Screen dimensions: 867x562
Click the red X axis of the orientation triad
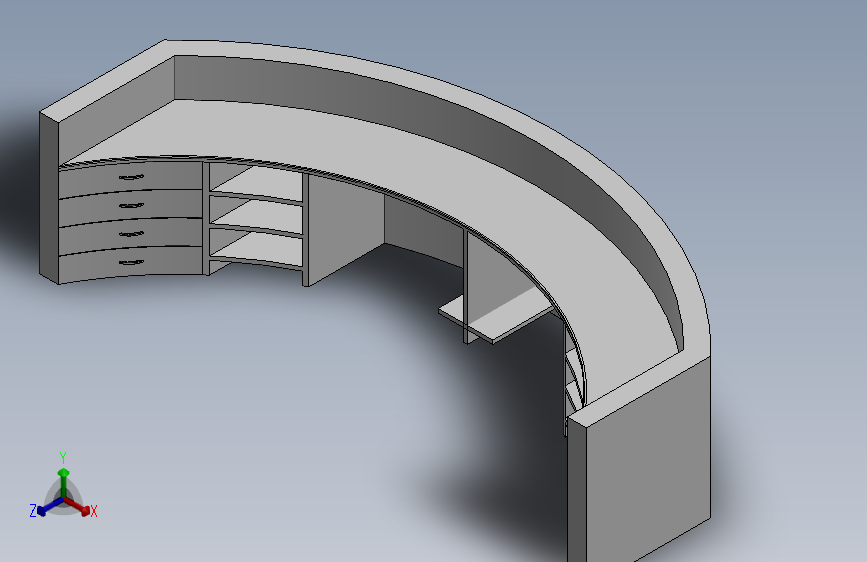point(77,507)
